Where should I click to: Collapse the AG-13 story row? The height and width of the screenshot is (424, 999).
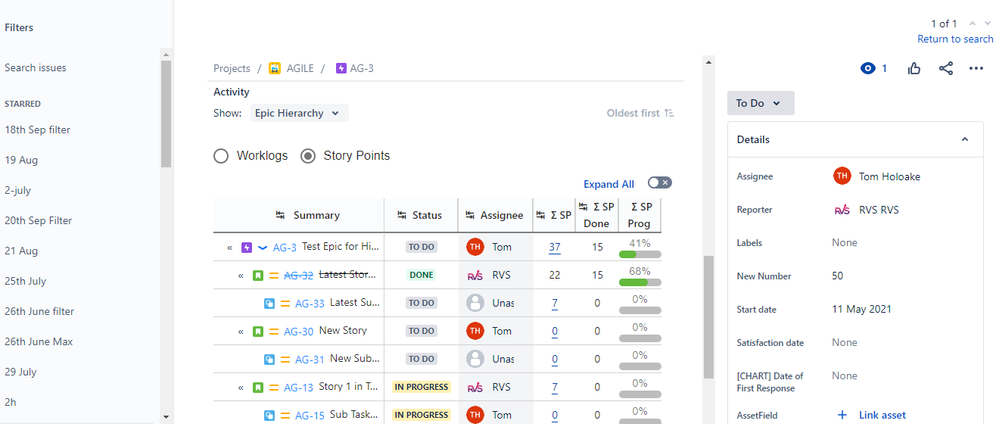point(241,388)
